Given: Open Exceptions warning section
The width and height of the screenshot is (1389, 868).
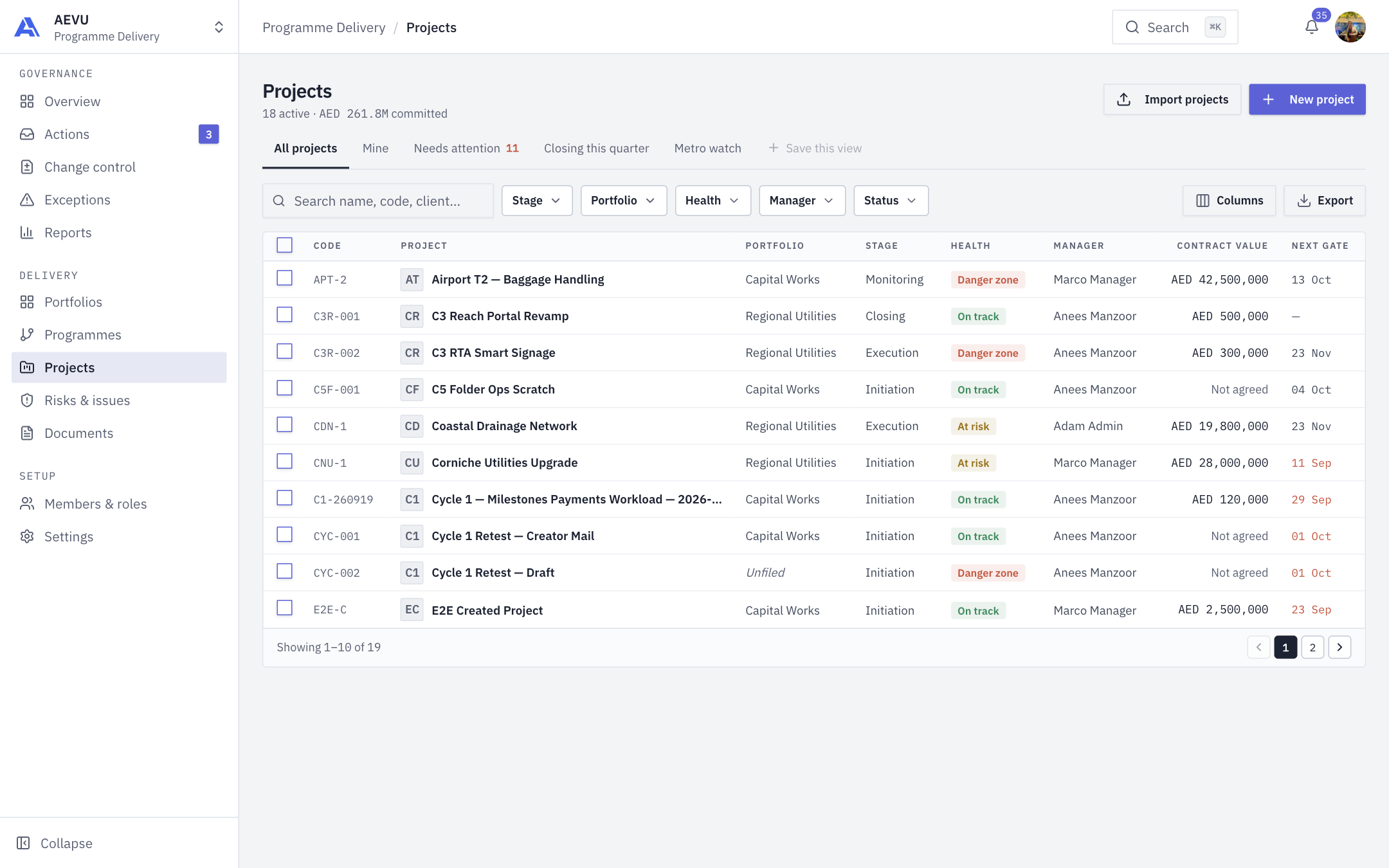Looking at the screenshot, I should [x=119, y=200].
